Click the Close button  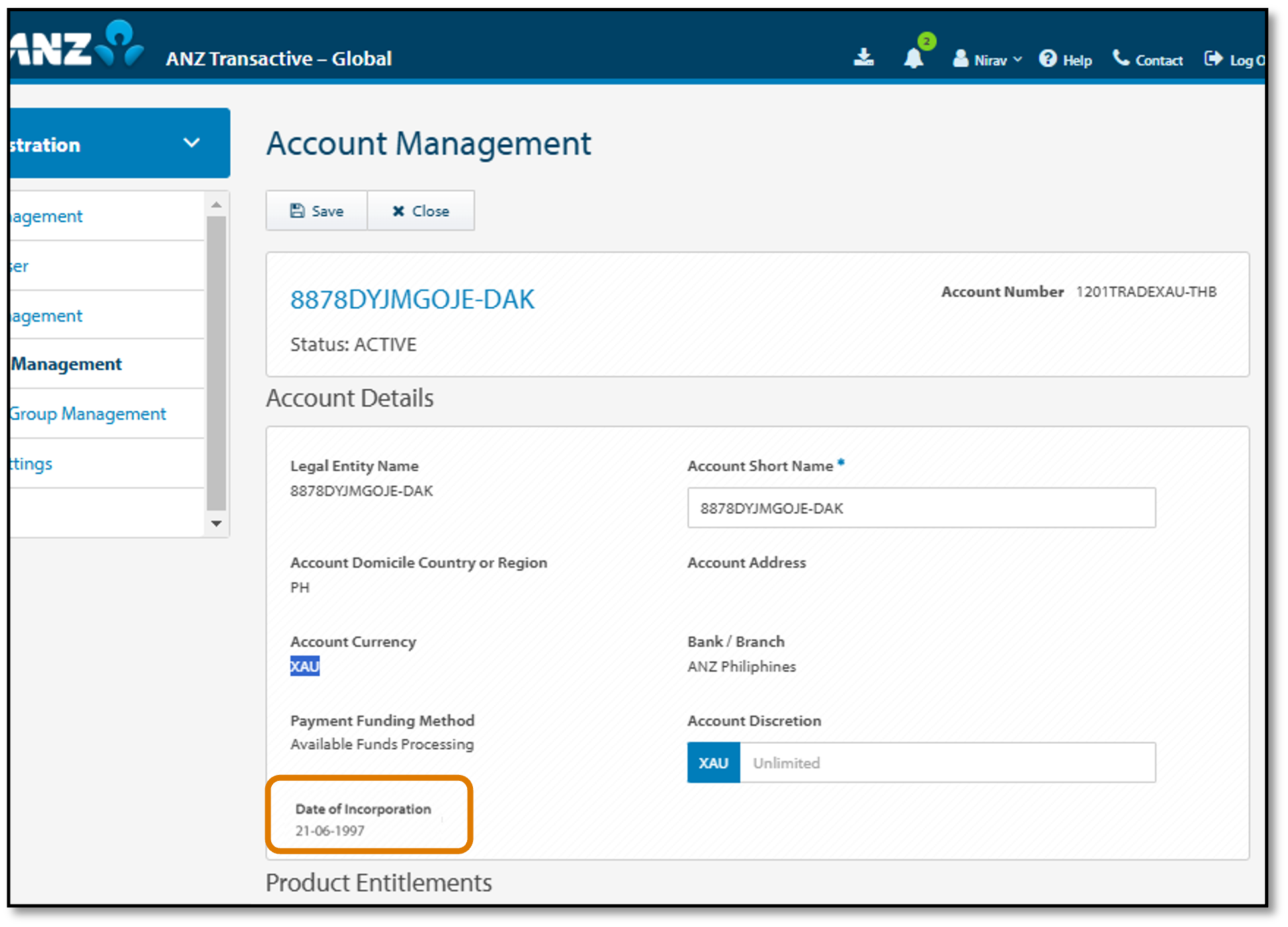(x=421, y=211)
